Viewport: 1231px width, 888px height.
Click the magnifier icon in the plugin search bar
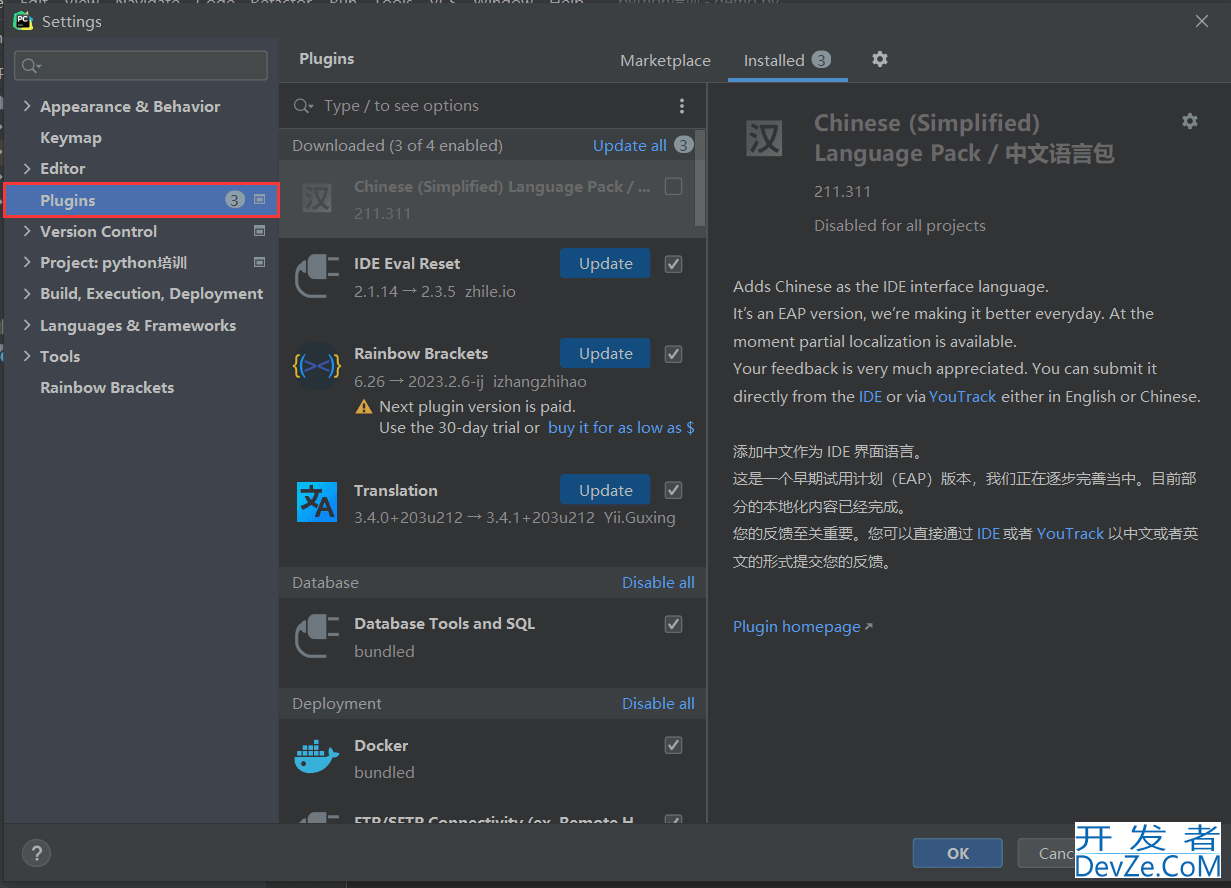pyautogui.click(x=302, y=106)
